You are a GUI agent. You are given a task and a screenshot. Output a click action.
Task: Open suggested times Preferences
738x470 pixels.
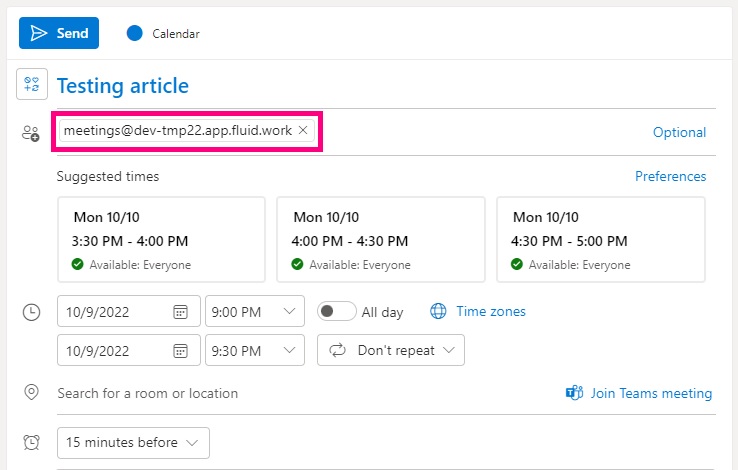click(670, 176)
